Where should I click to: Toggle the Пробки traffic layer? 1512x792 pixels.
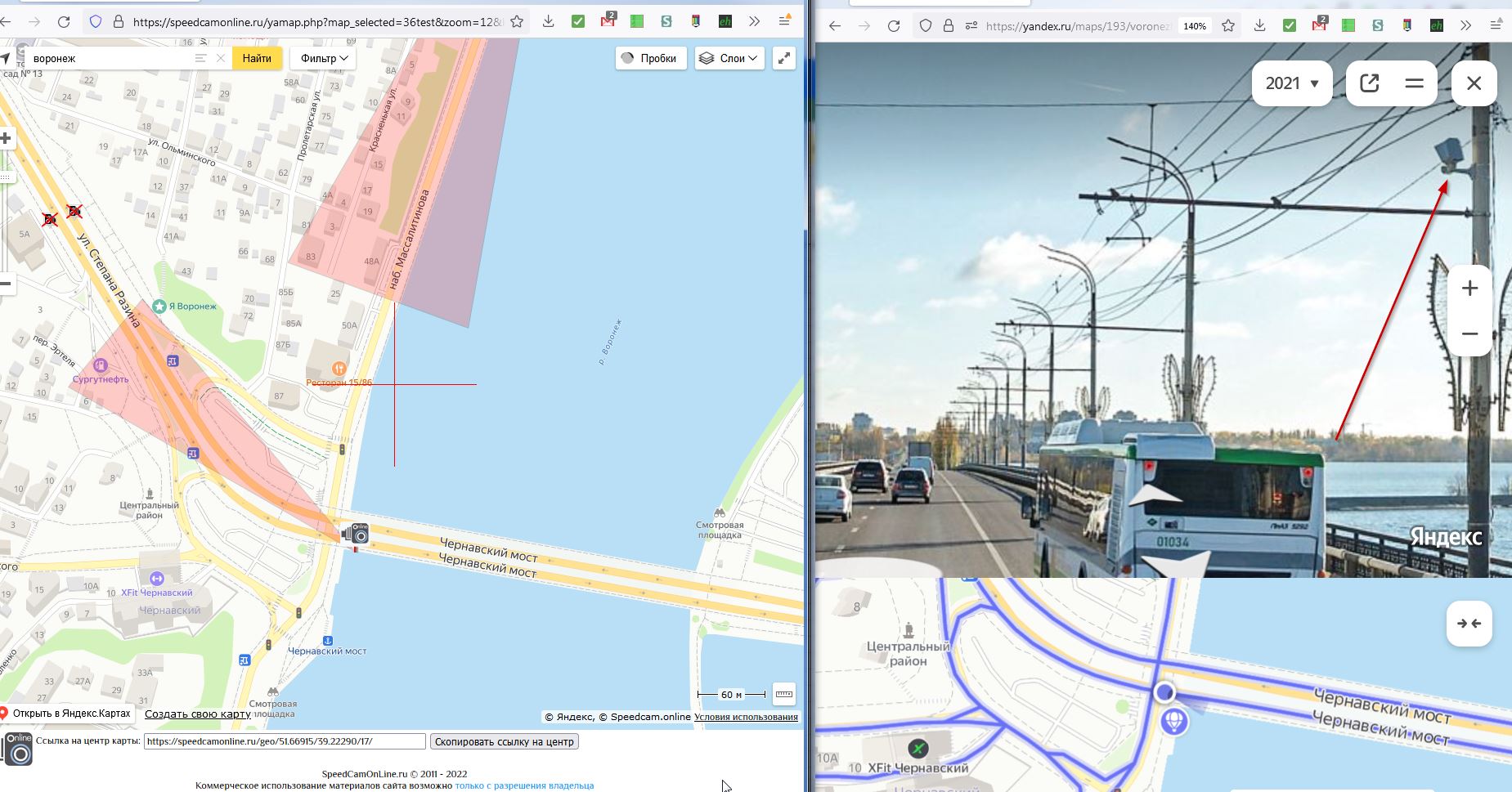650,58
